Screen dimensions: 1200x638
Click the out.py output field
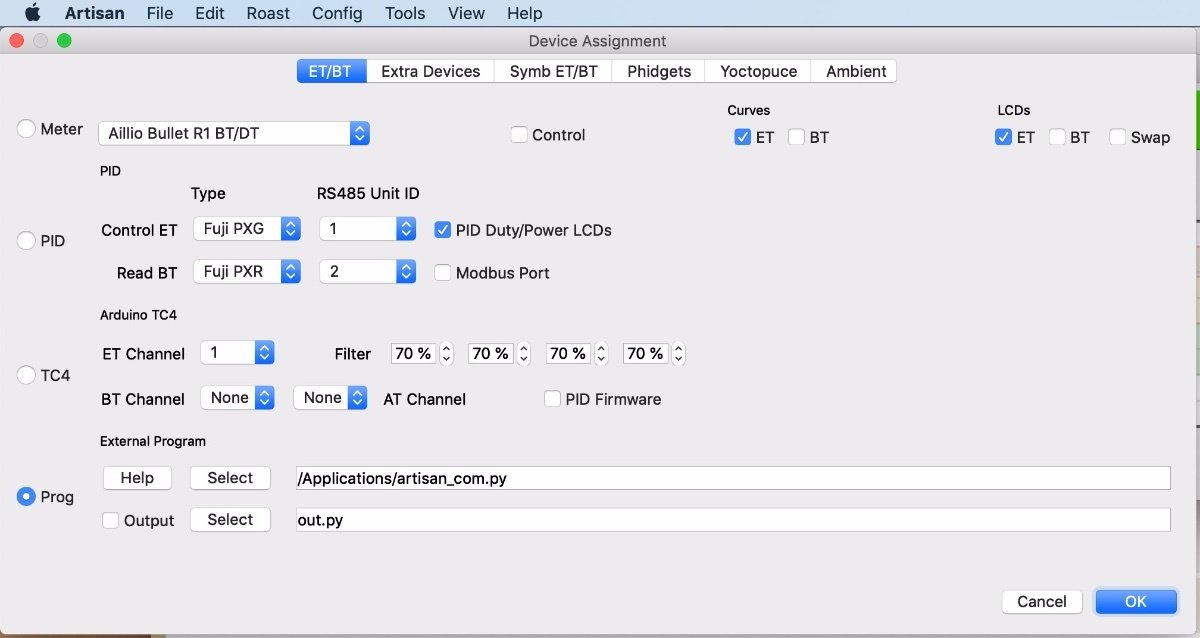click(x=733, y=520)
